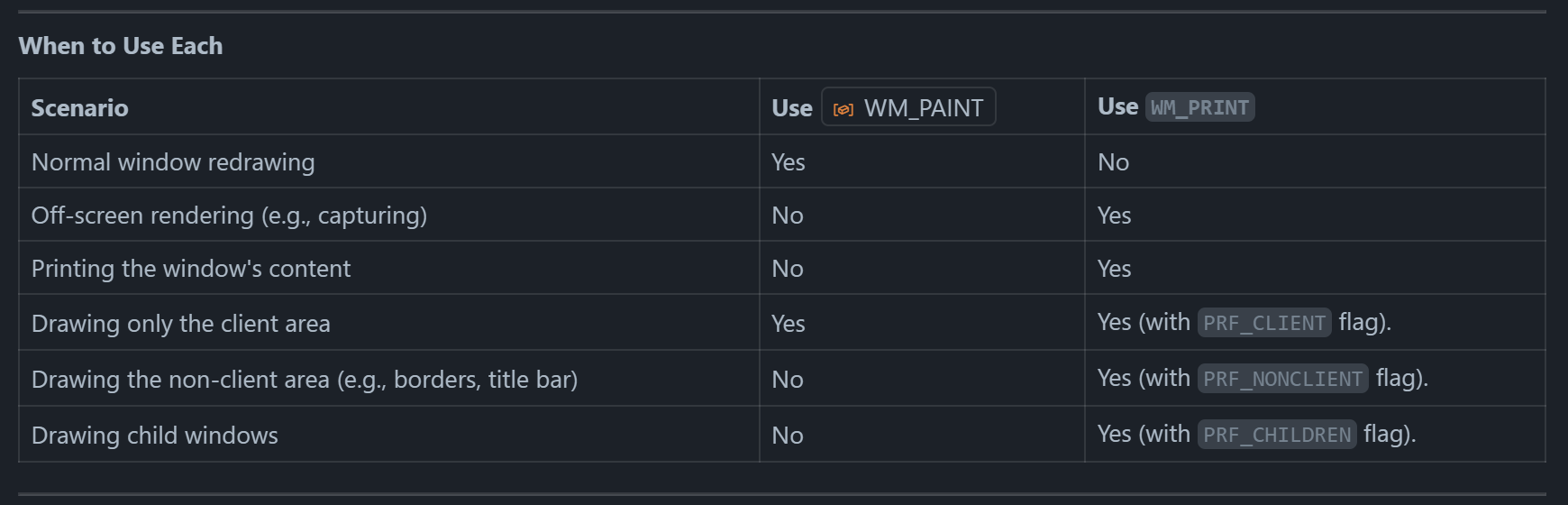The width and height of the screenshot is (1568, 505).
Task: Click WM_PRINT 'No' for Normal window redrawing
Action: [1113, 162]
